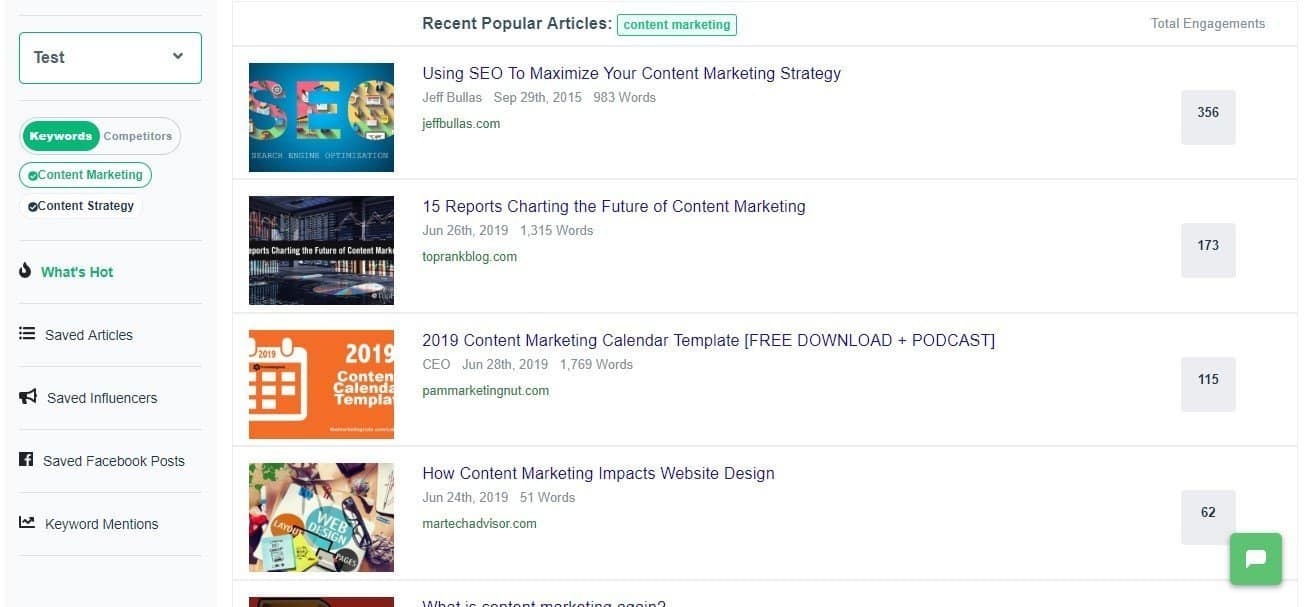Screen dimensions: 1310x607
Task: Click the Saved Influencers megaphone icon
Action: pyautogui.click(x=25, y=398)
